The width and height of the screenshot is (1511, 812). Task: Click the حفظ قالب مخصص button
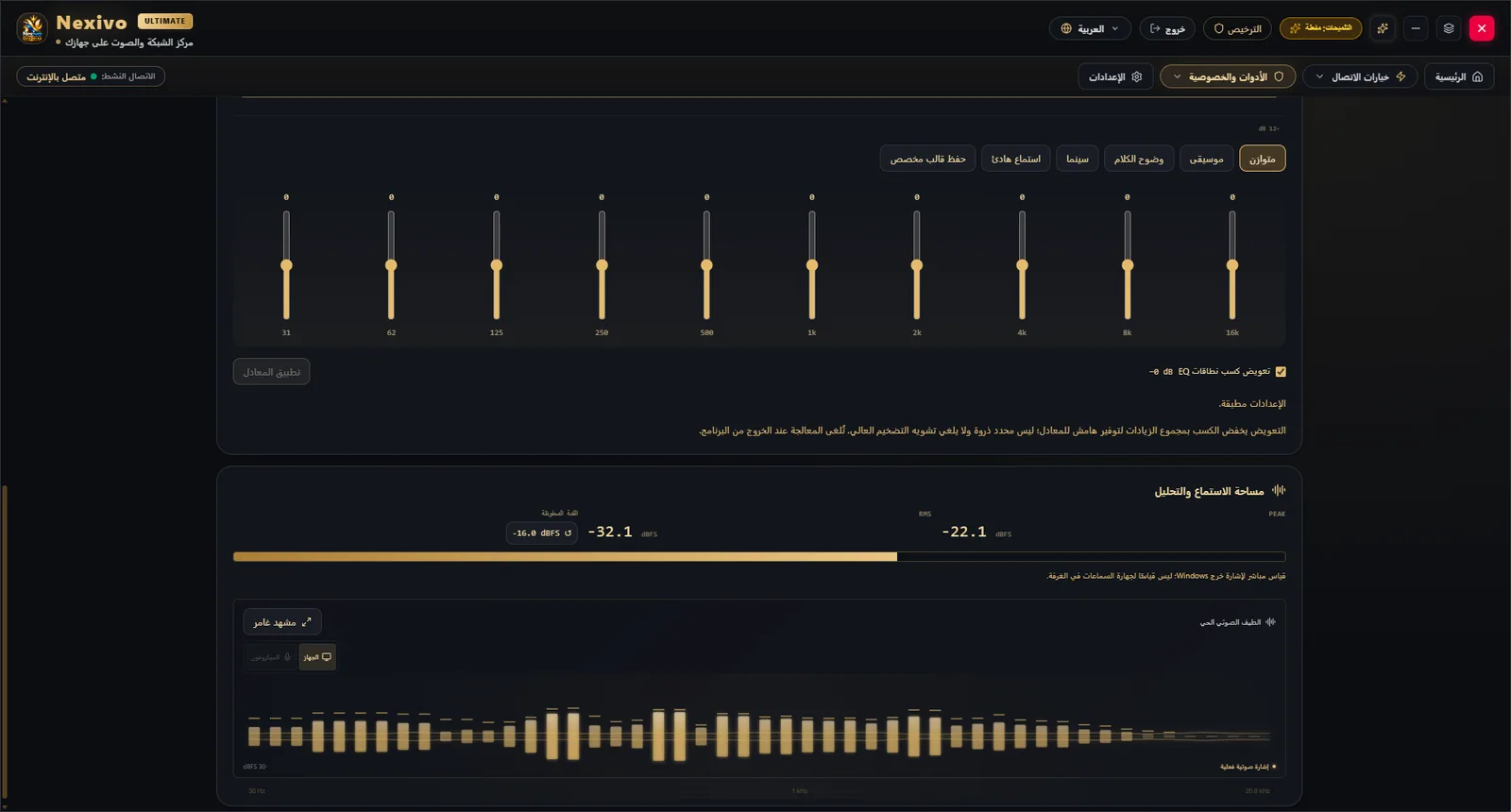[927, 159]
